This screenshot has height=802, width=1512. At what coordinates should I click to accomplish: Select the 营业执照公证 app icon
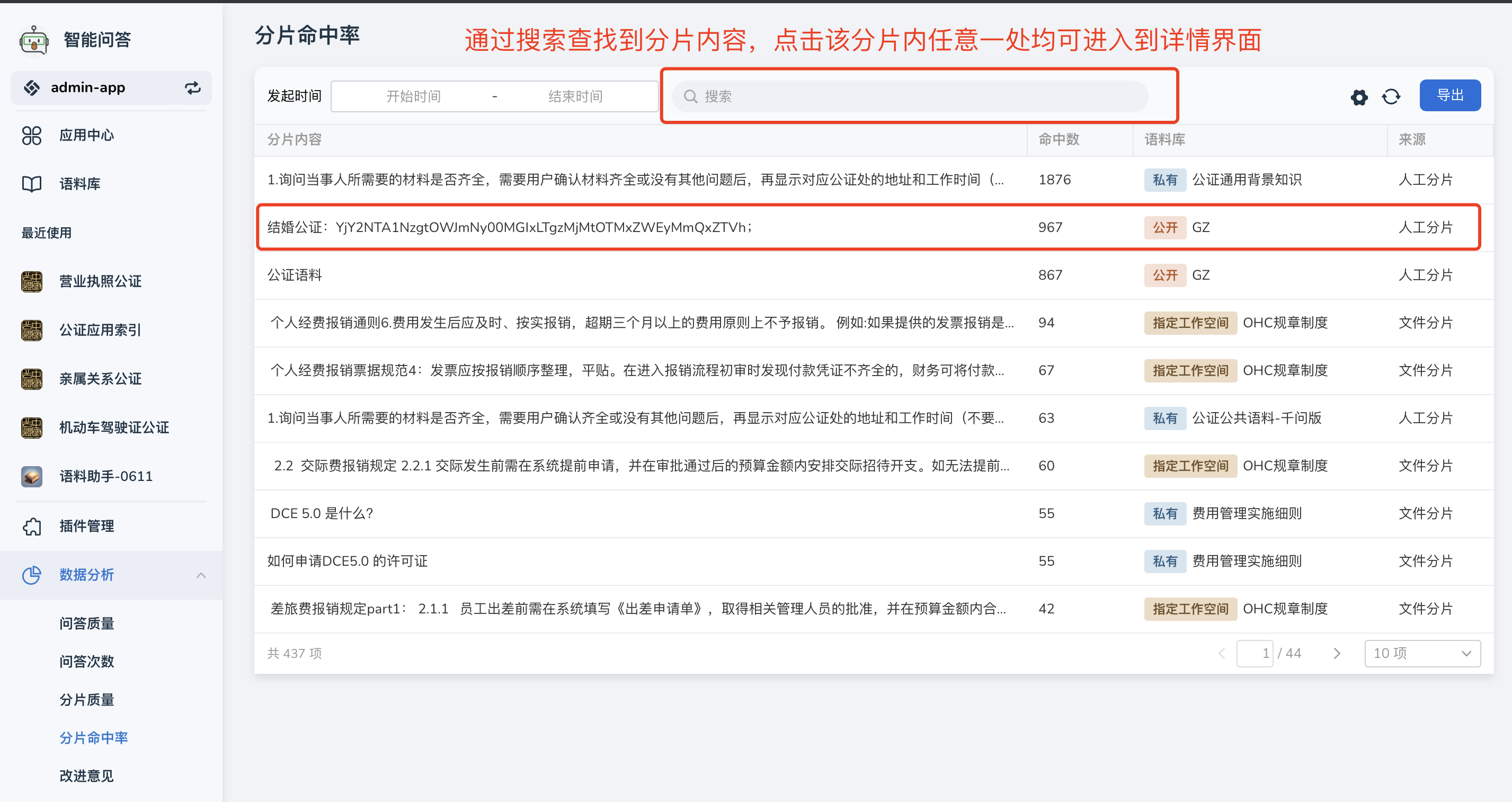point(32,282)
